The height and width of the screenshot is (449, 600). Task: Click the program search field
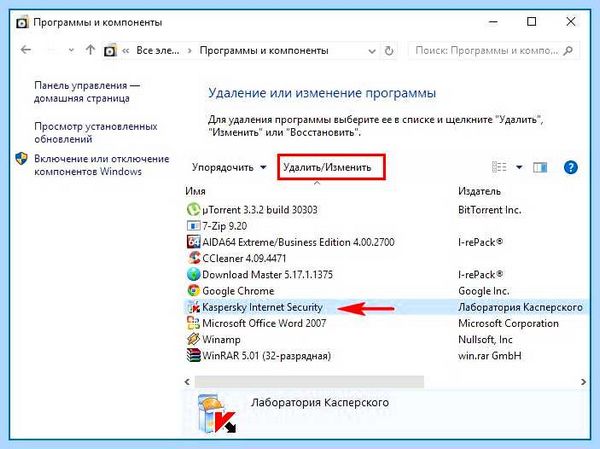click(494, 51)
